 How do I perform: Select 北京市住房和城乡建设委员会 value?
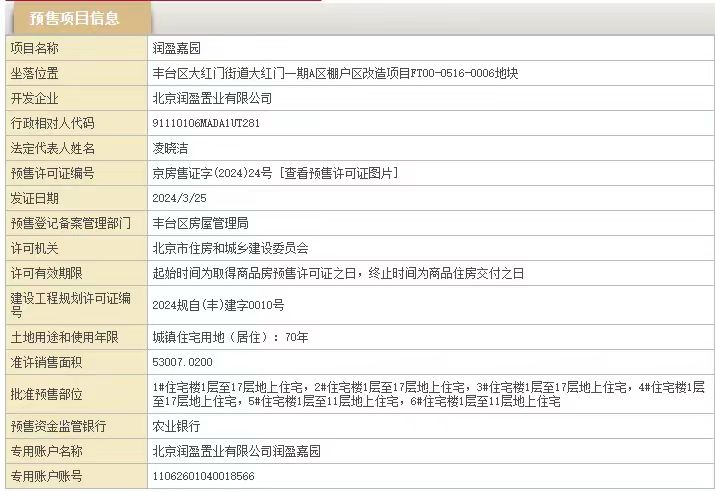pyautogui.click(x=230, y=249)
